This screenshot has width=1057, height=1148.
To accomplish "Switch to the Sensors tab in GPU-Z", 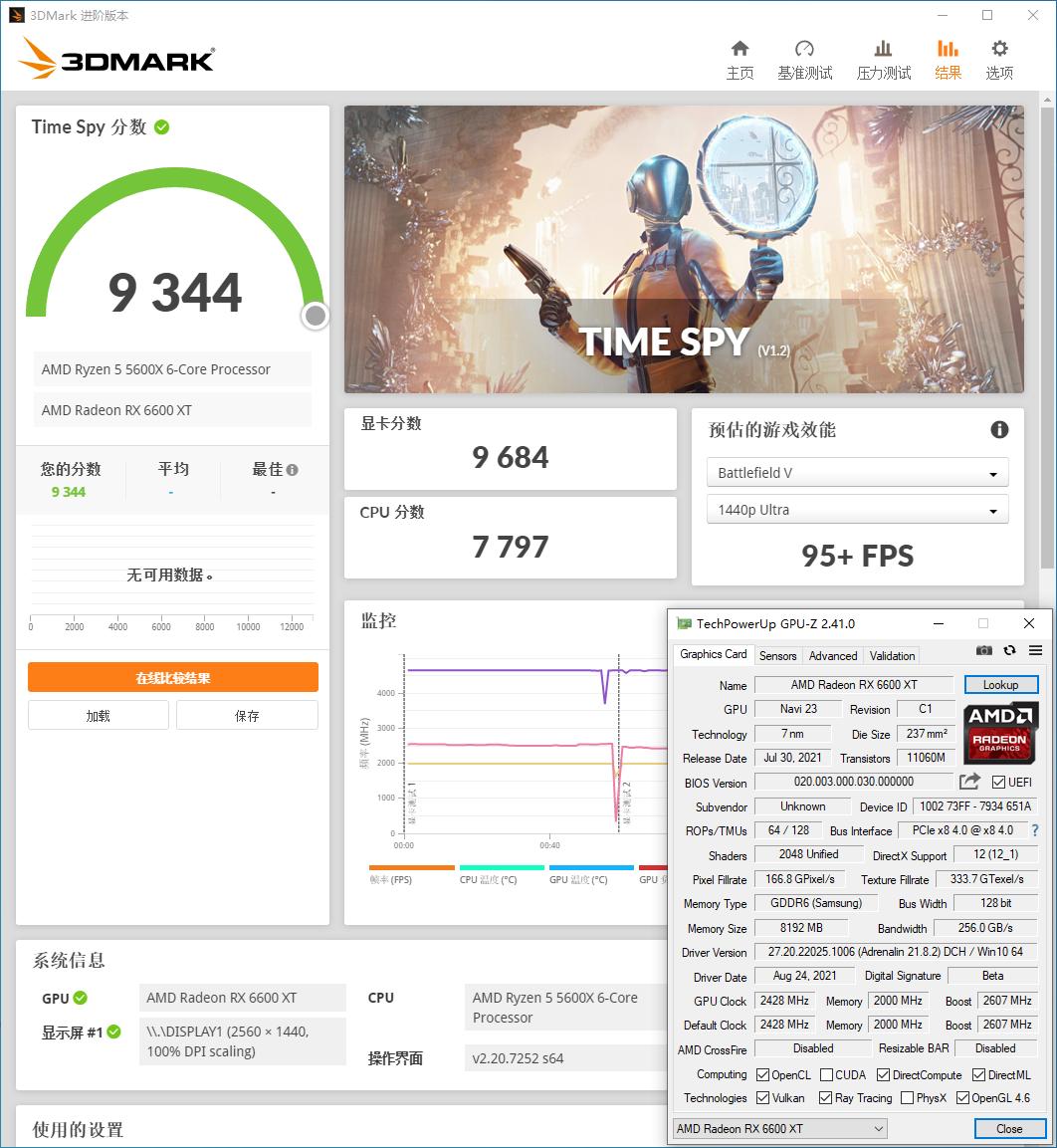I will tap(777, 655).
